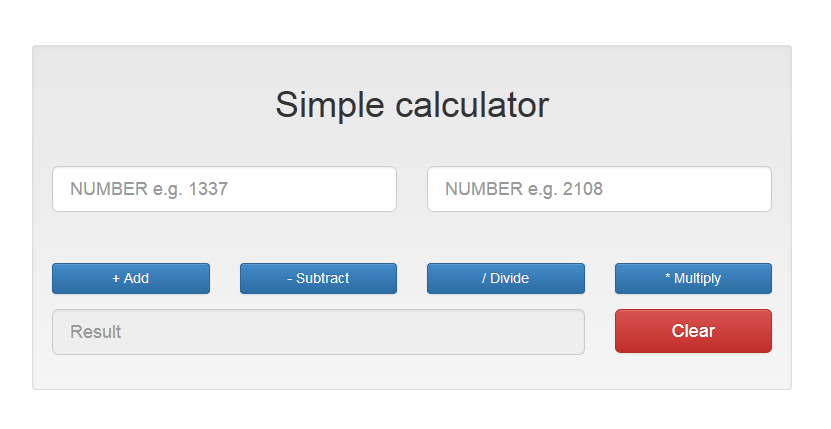831x429 pixels.
Task: Choose the multiplication operation button
Action: coord(693,278)
